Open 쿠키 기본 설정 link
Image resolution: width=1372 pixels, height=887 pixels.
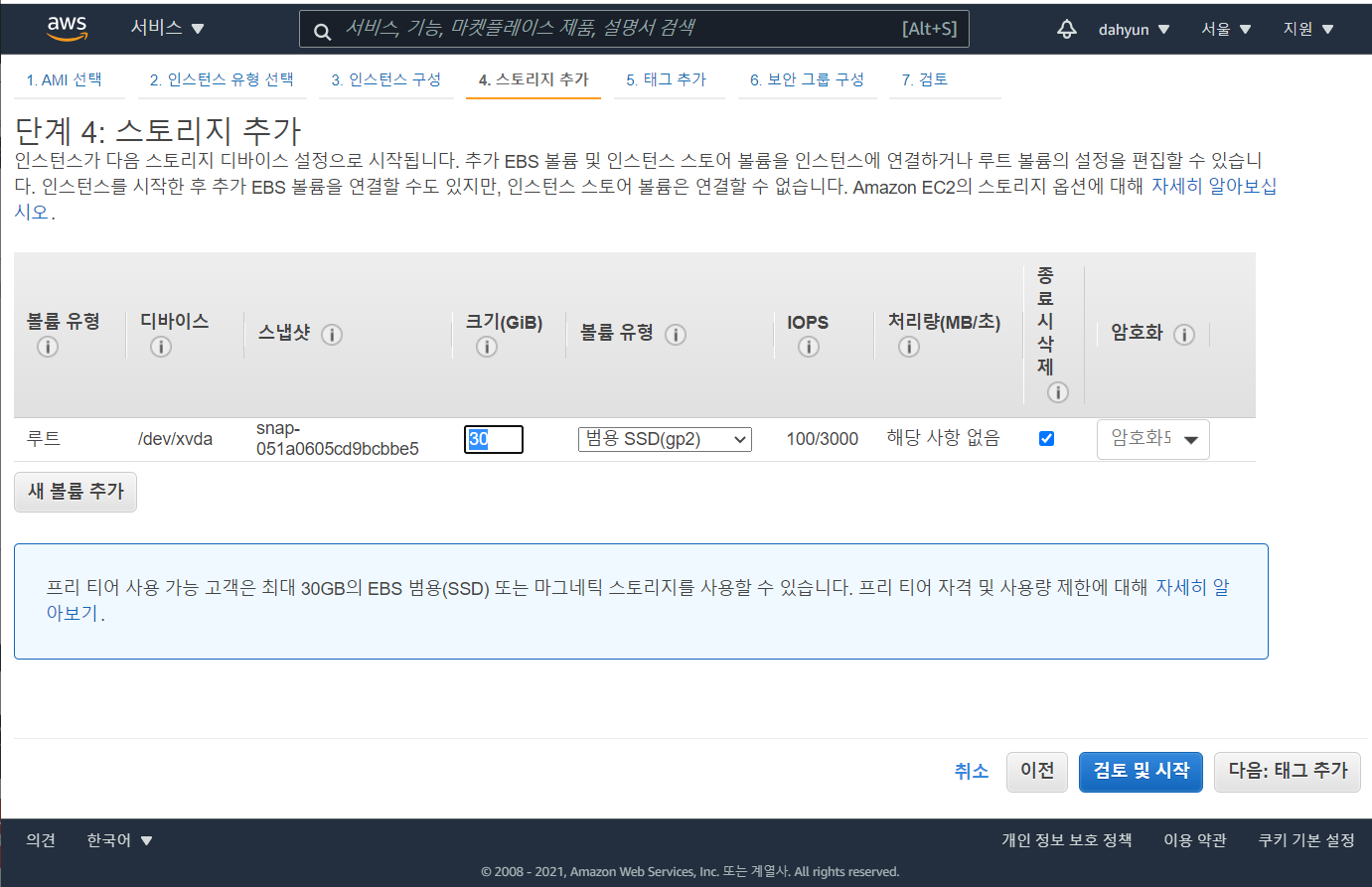coord(1306,840)
